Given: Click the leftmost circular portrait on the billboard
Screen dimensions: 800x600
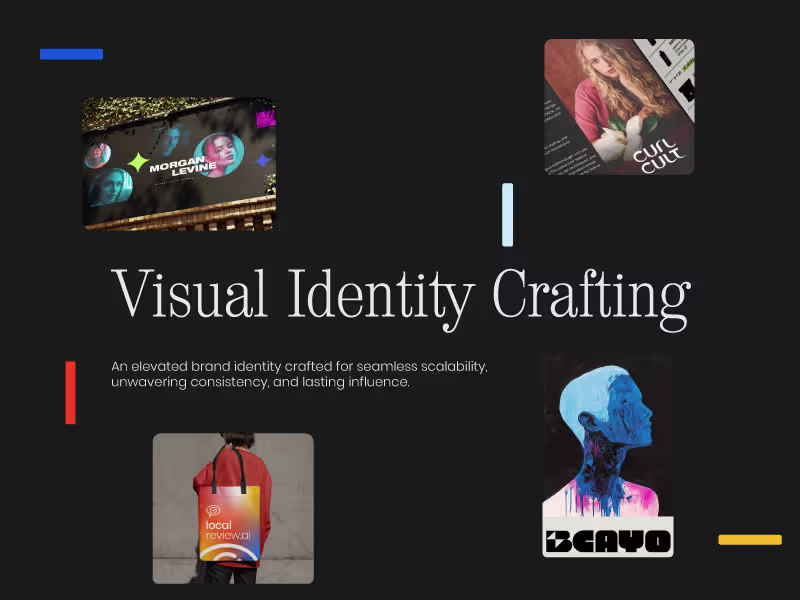Looking at the screenshot, I should point(97,157).
